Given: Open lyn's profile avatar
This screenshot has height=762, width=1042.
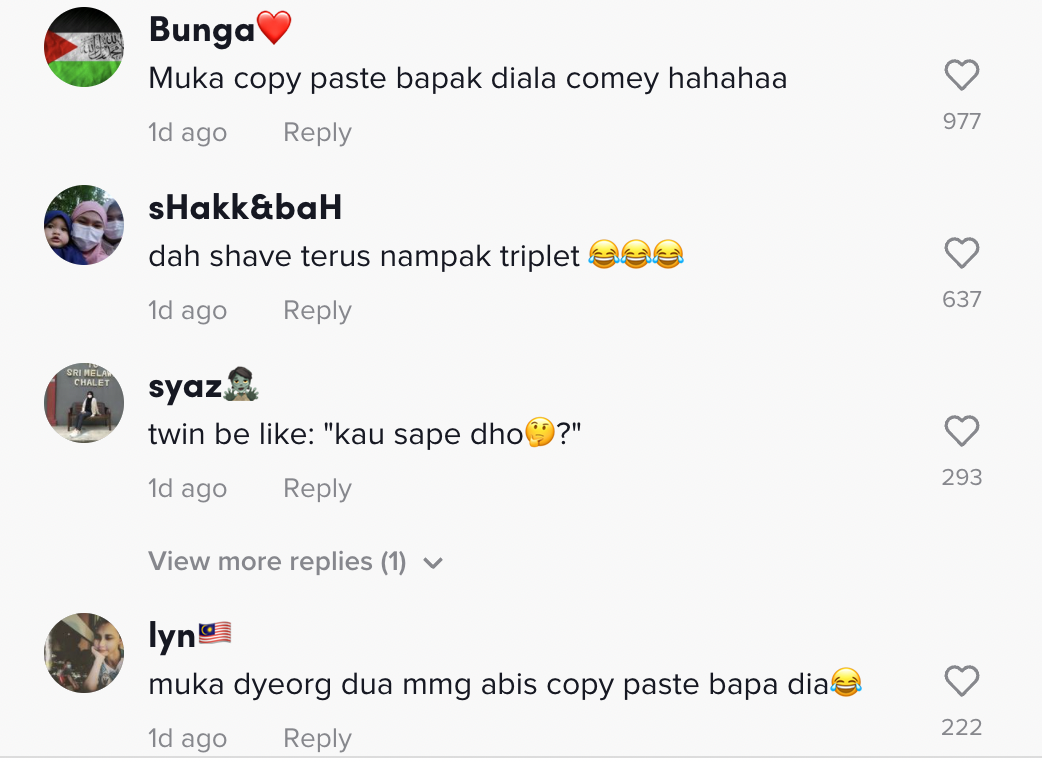Looking at the screenshot, I should click(x=84, y=653).
